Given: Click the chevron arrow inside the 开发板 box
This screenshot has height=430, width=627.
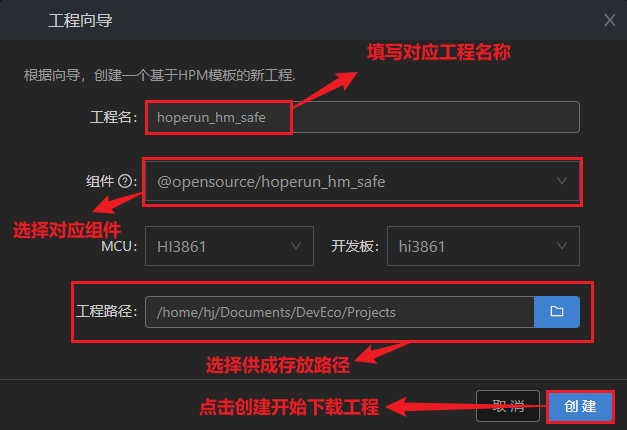Looking at the screenshot, I should (562, 246).
